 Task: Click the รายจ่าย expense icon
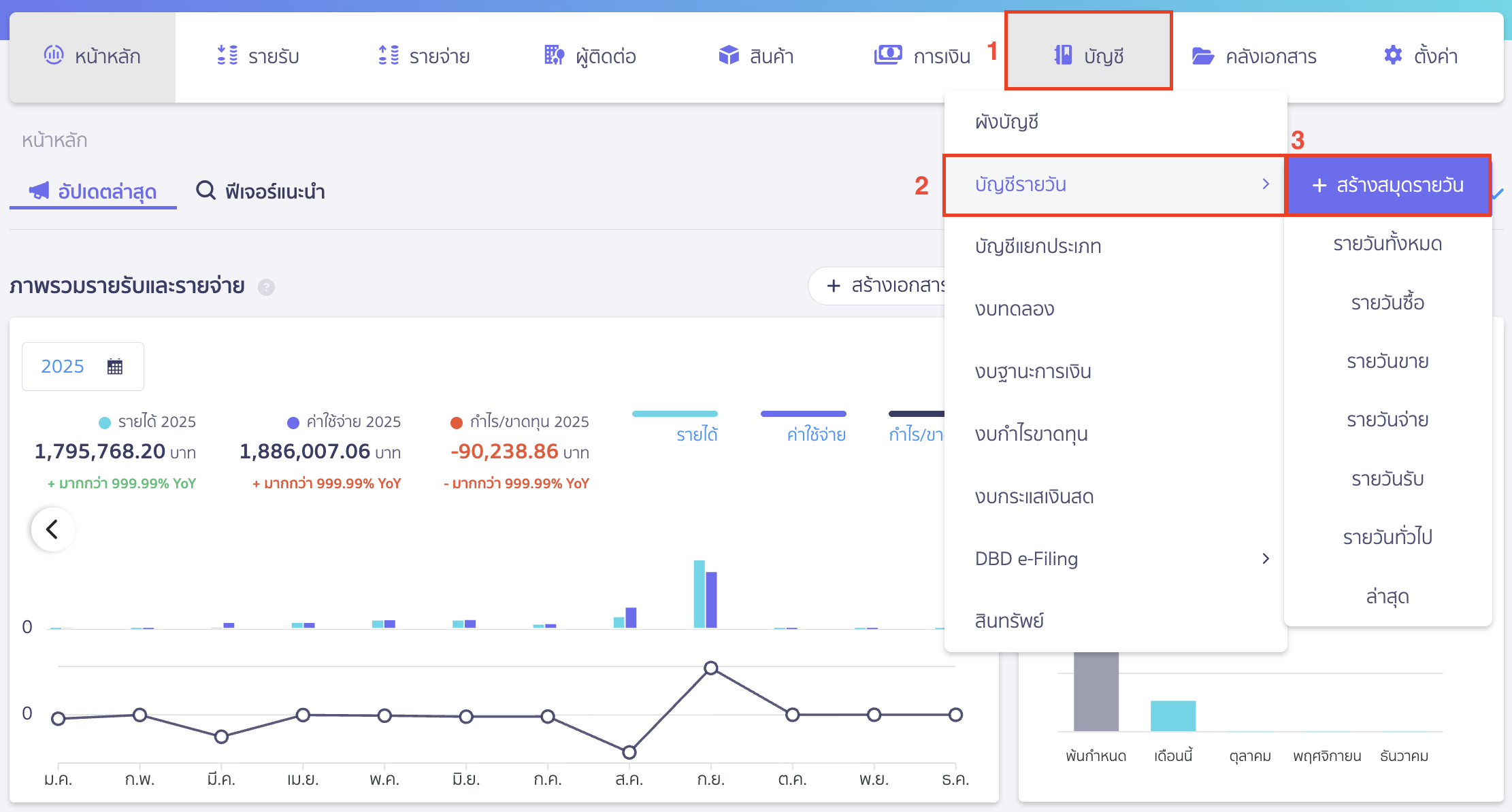pos(389,55)
